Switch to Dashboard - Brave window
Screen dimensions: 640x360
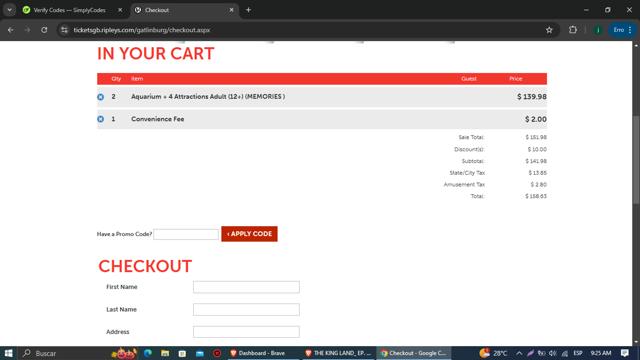pos(263,353)
